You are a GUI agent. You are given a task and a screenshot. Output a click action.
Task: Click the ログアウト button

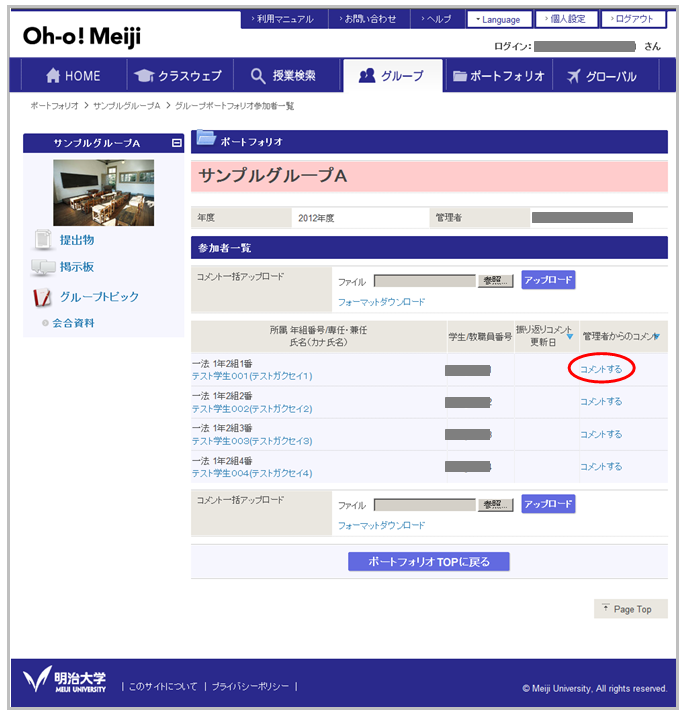[633, 19]
